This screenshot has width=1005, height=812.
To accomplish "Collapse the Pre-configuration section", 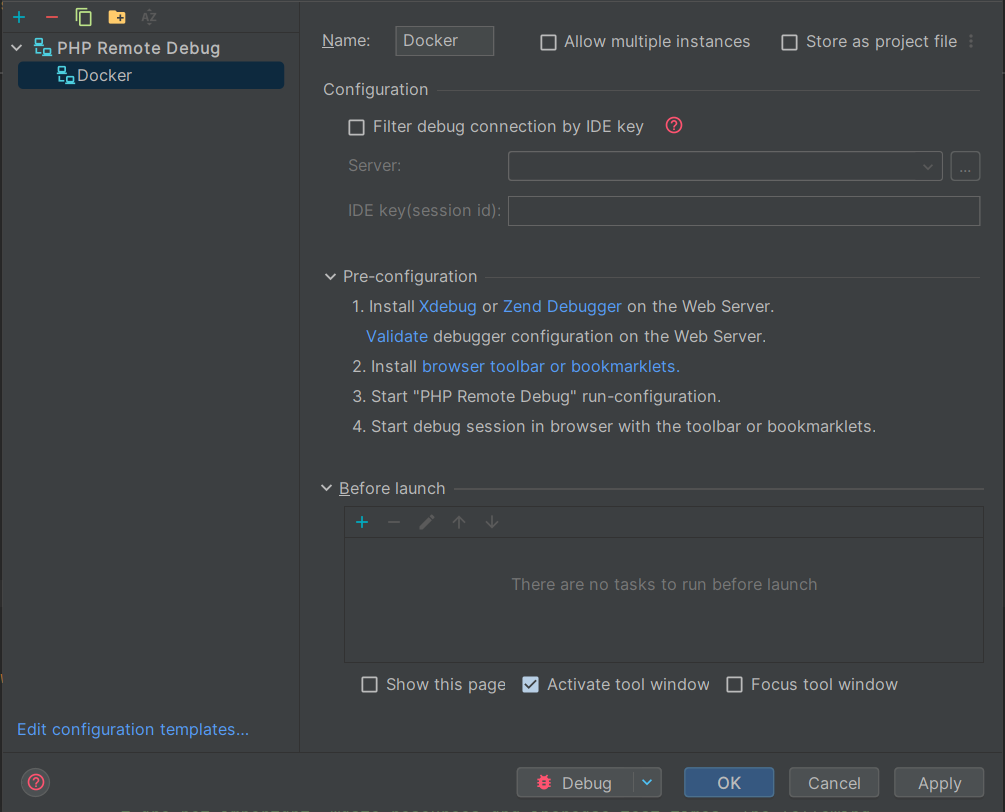I will (x=330, y=277).
